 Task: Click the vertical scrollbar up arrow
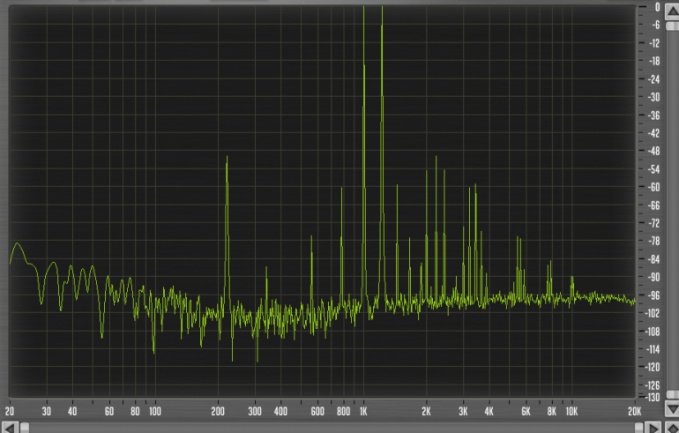[x=671, y=9]
